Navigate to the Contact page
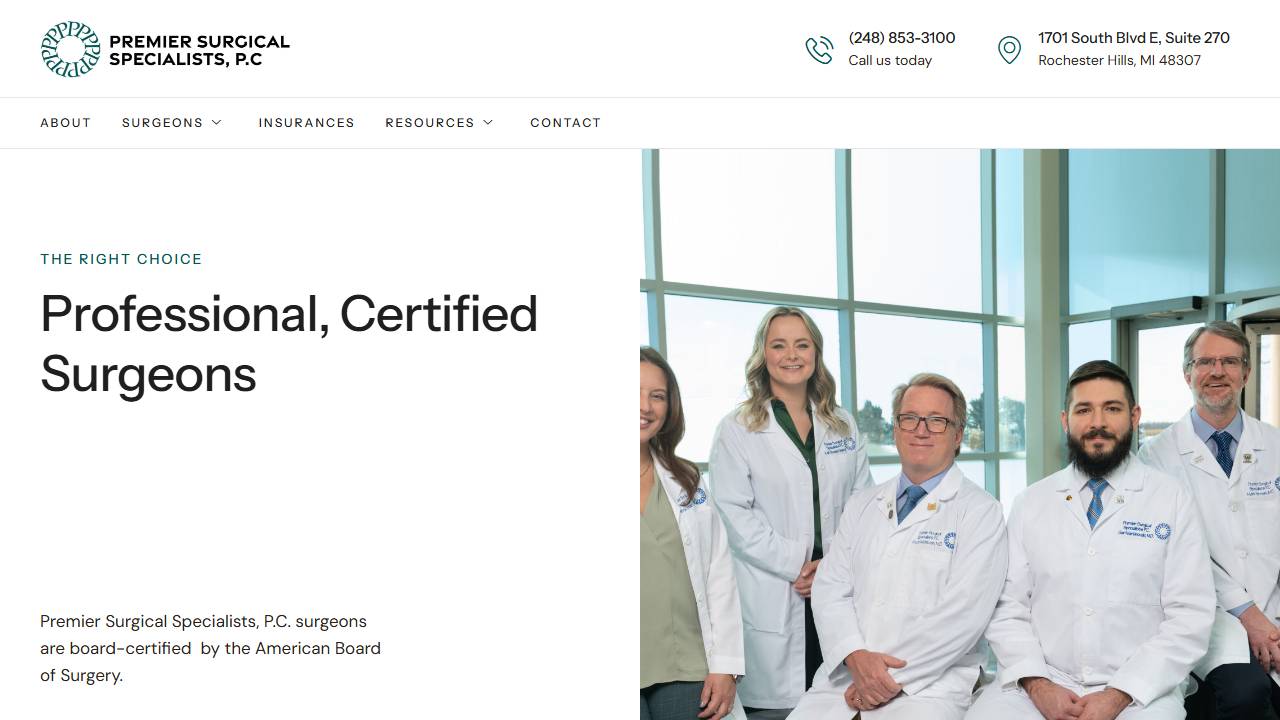The image size is (1280, 720). click(565, 123)
